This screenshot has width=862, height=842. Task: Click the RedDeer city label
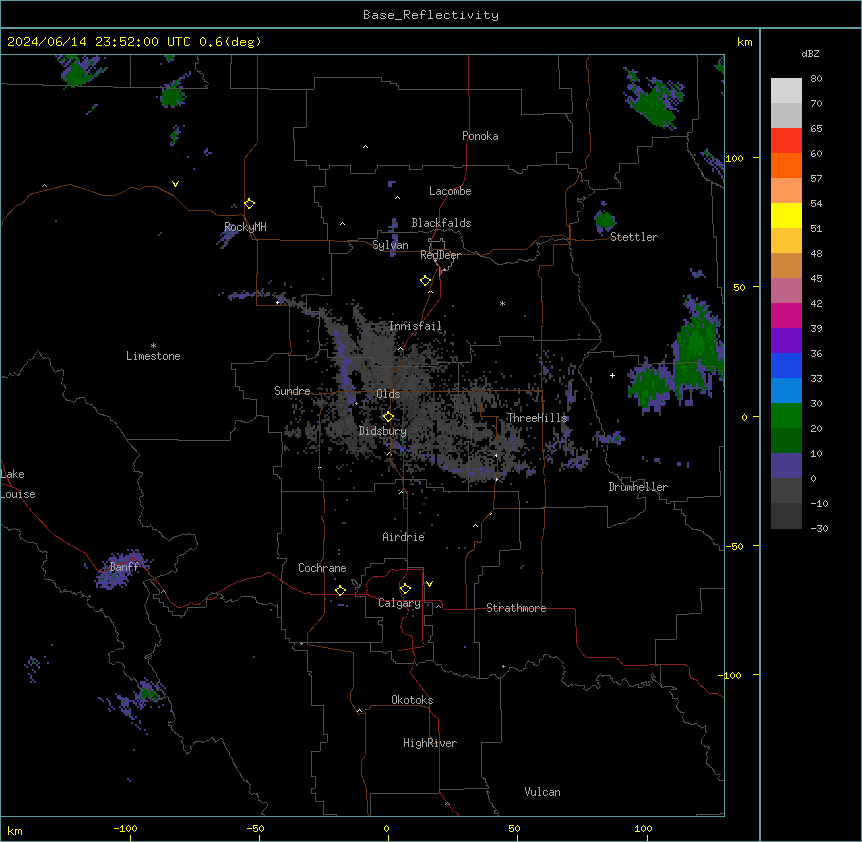click(x=440, y=255)
